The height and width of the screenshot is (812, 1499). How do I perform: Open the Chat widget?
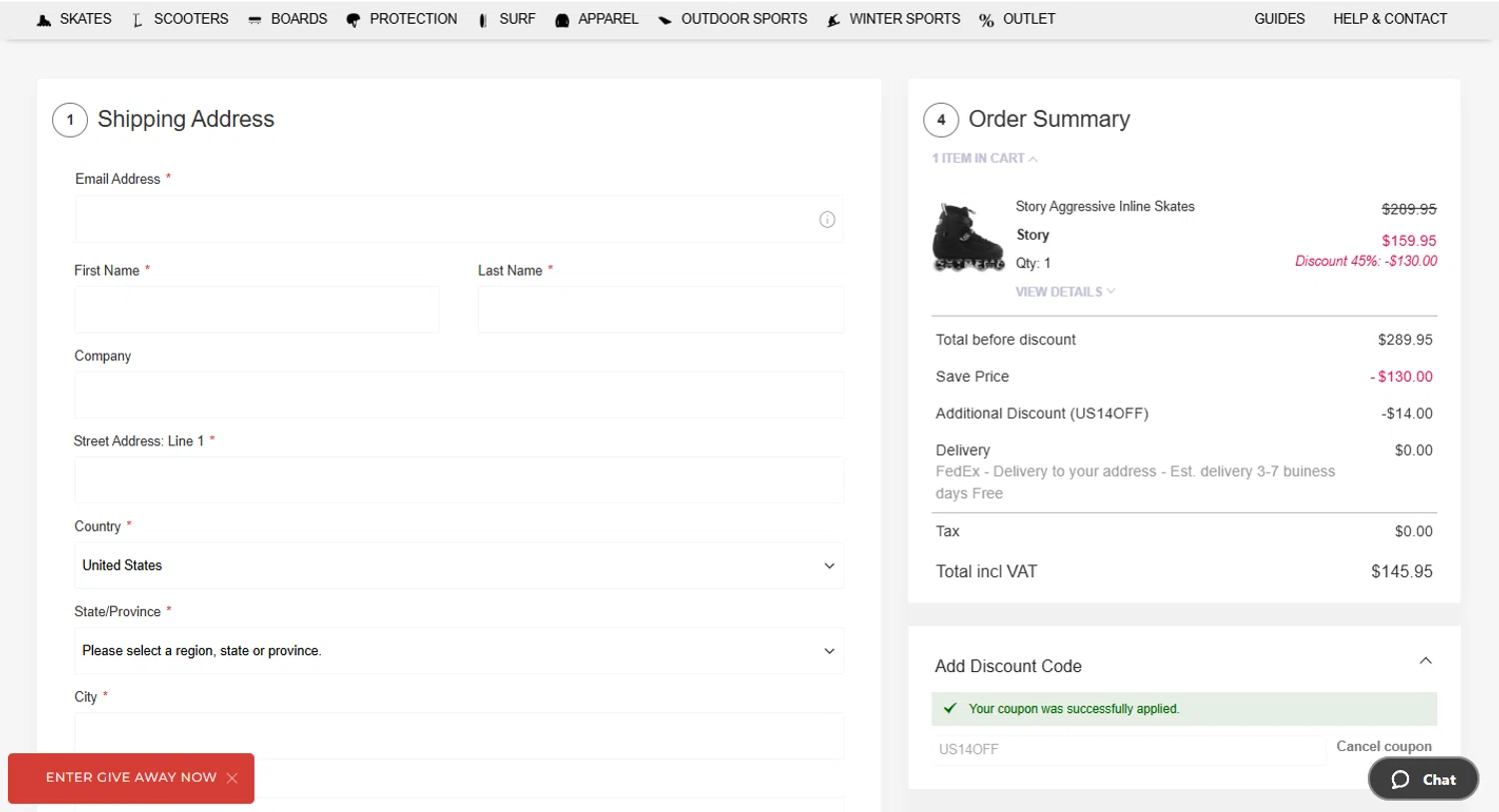point(1423,779)
